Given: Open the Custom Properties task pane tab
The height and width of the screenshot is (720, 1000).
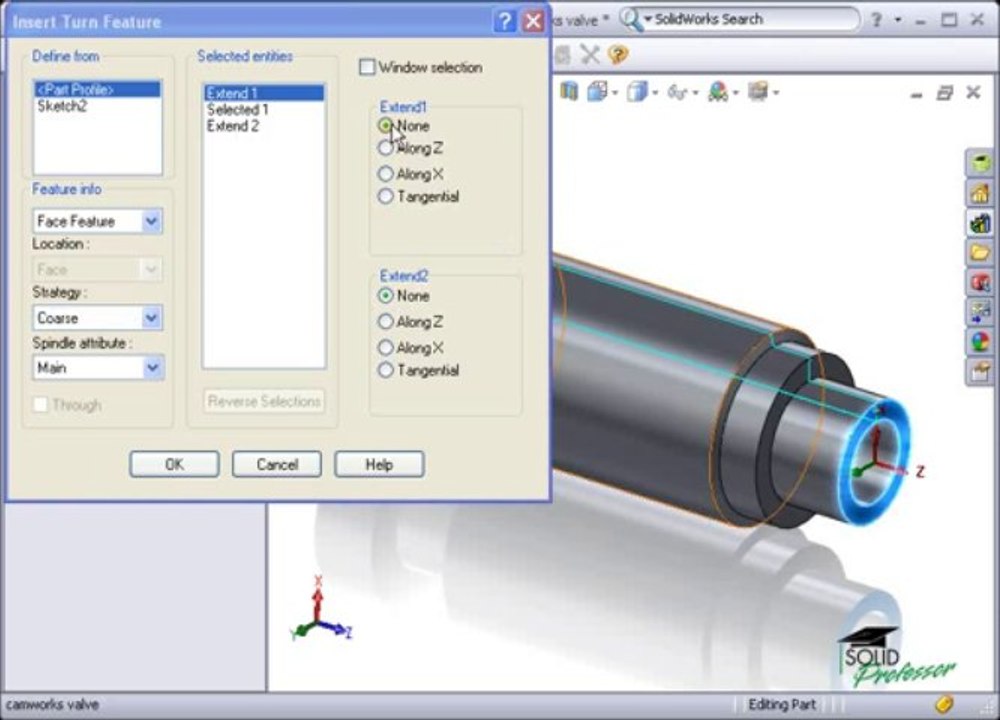Looking at the screenshot, I should 980,371.
